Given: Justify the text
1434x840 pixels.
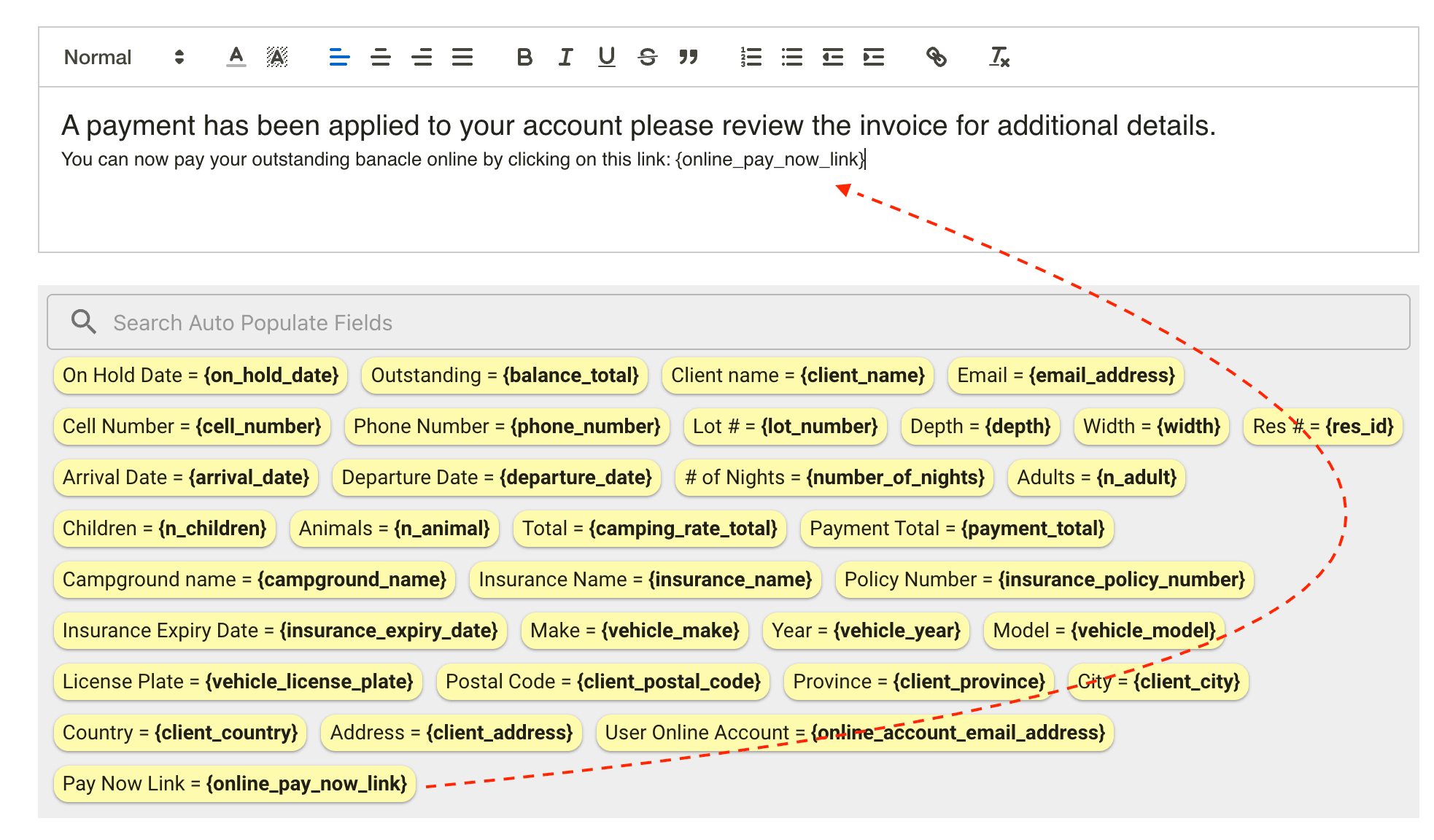Looking at the screenshot, I should click(x=462, y=57).
